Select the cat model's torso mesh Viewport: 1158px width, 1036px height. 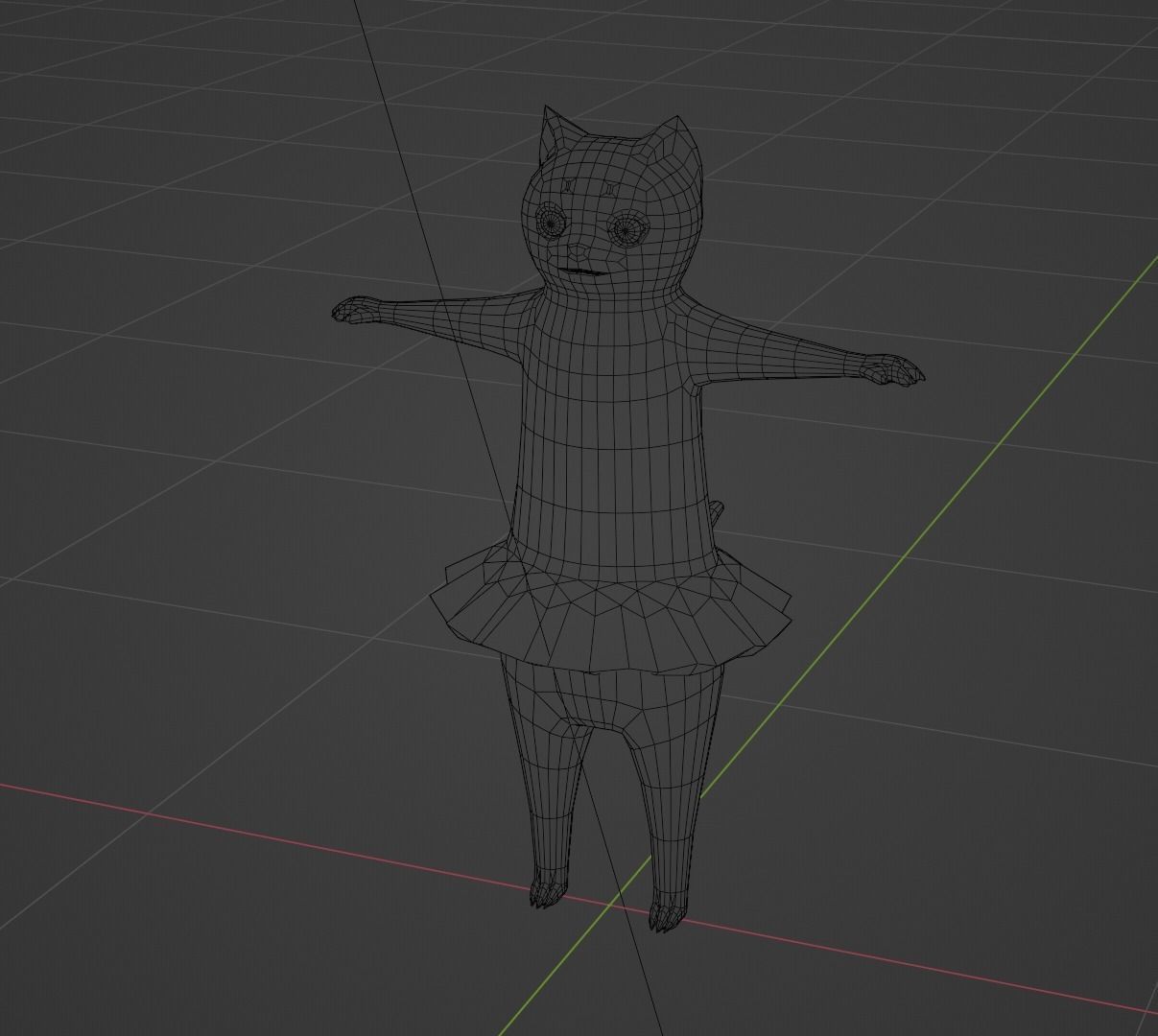(614, 432)
